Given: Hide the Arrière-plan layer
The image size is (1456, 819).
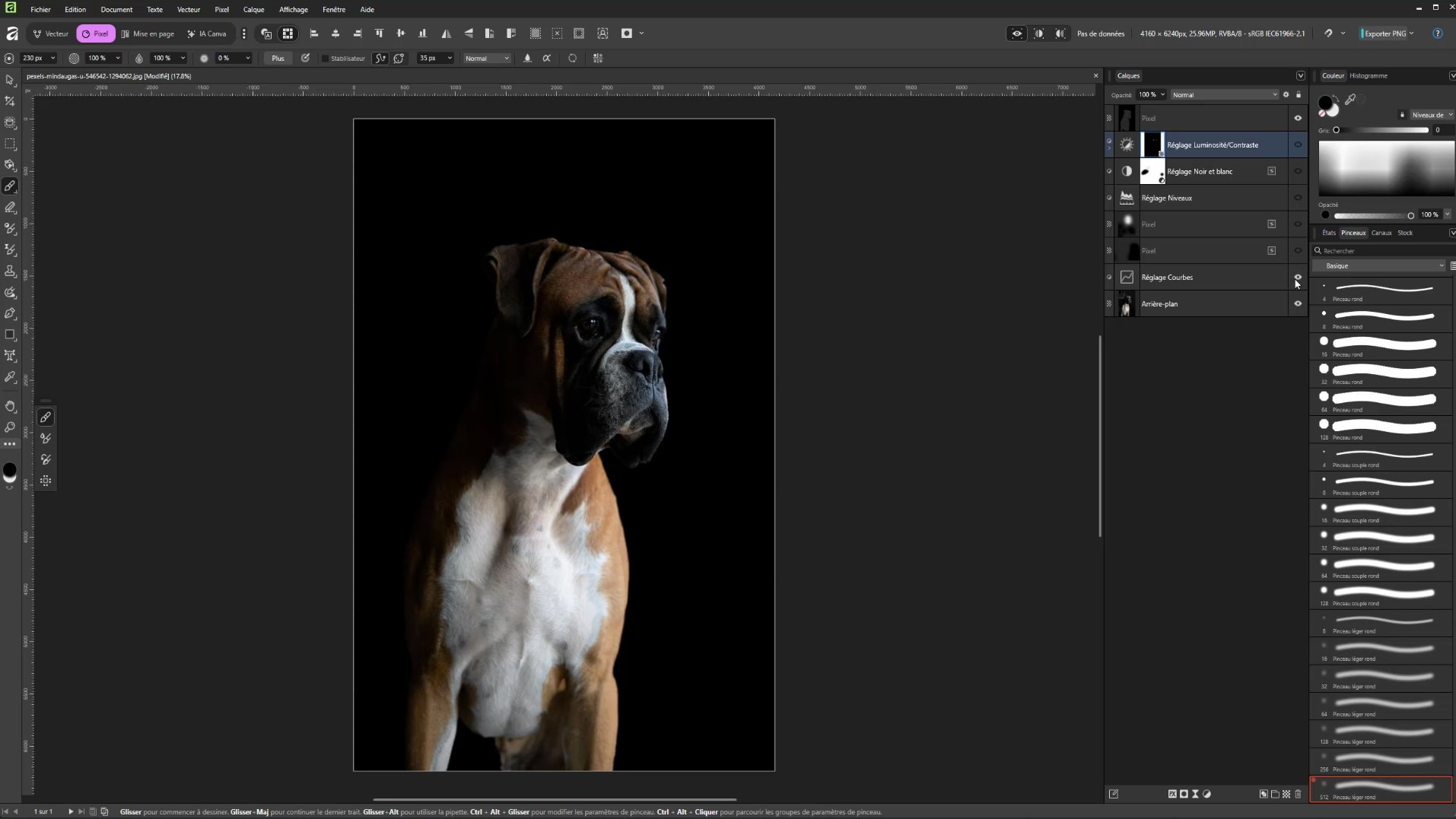Looking at the screenshot, I should tap(1298, 303).
